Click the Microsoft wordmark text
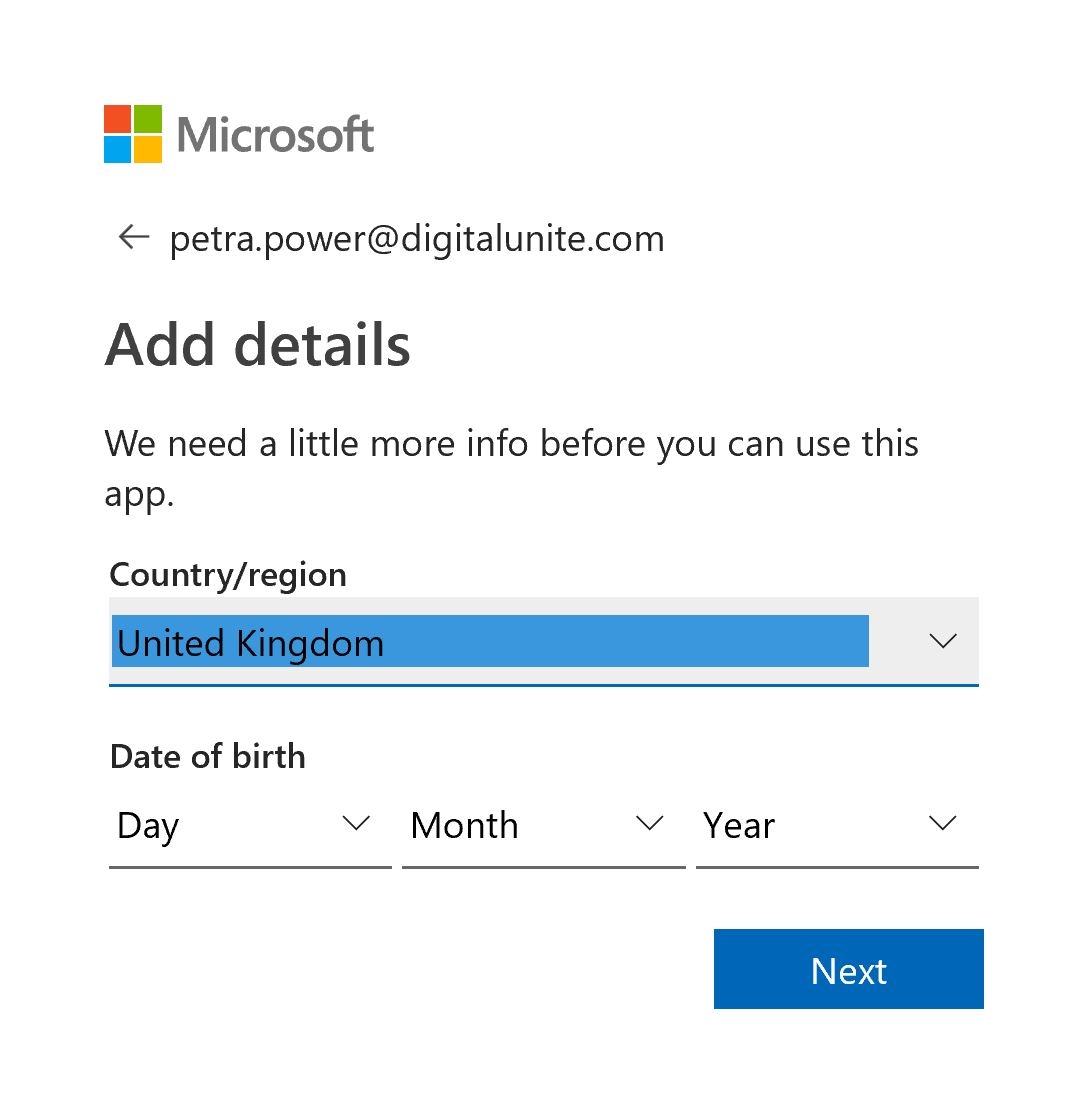Image resolution: width=1089 pixels, height=1119 pixels. pos(275,134)
